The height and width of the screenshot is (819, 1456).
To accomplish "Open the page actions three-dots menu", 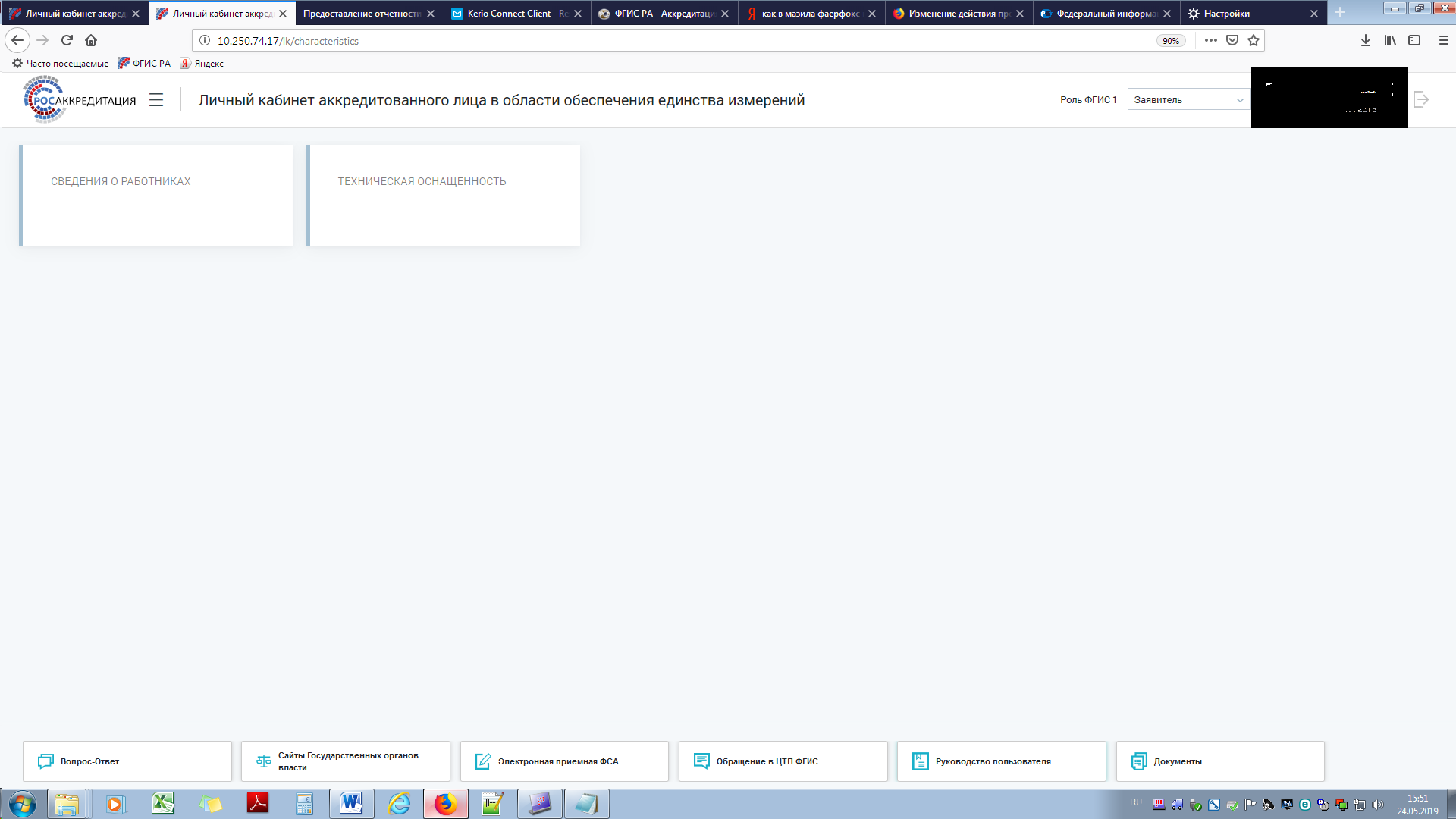I will pyautogui.click(x=1211, y=40).
